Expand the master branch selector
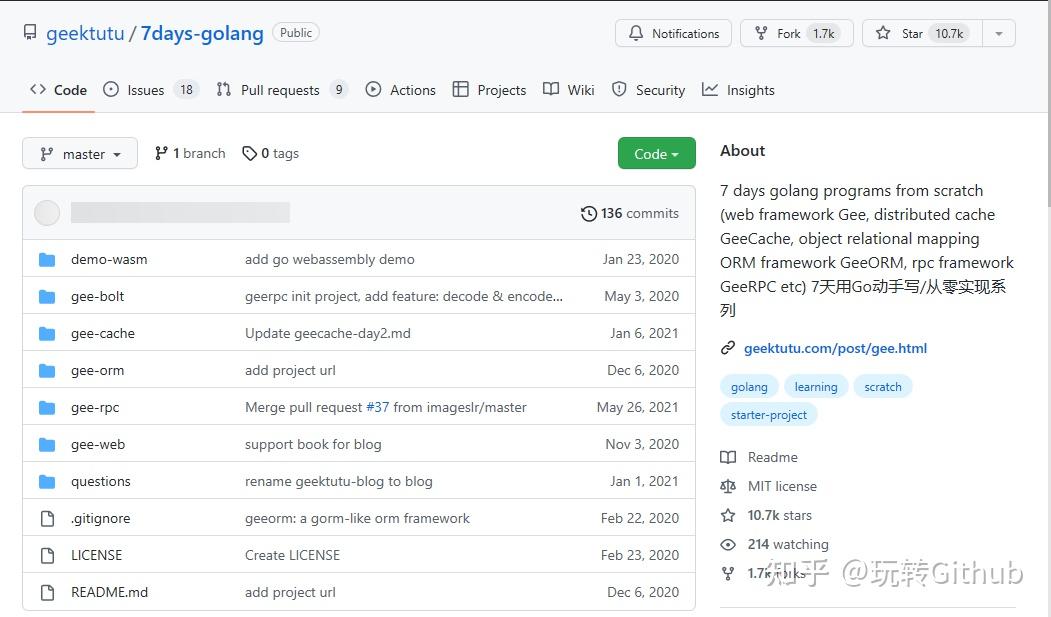Viewport: 1051px width, 617px height. click(x=80, y=154)
